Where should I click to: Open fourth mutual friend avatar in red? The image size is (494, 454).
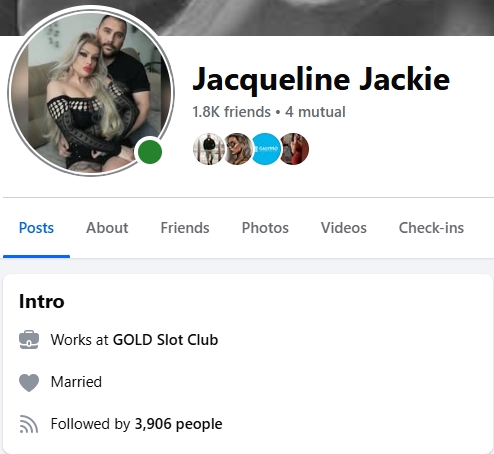click(294, 149)
